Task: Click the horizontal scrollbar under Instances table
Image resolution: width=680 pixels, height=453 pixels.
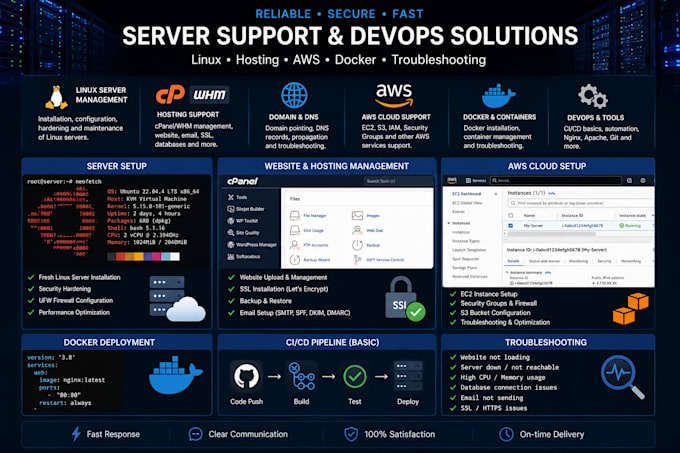Action: [x=551, y=234]
